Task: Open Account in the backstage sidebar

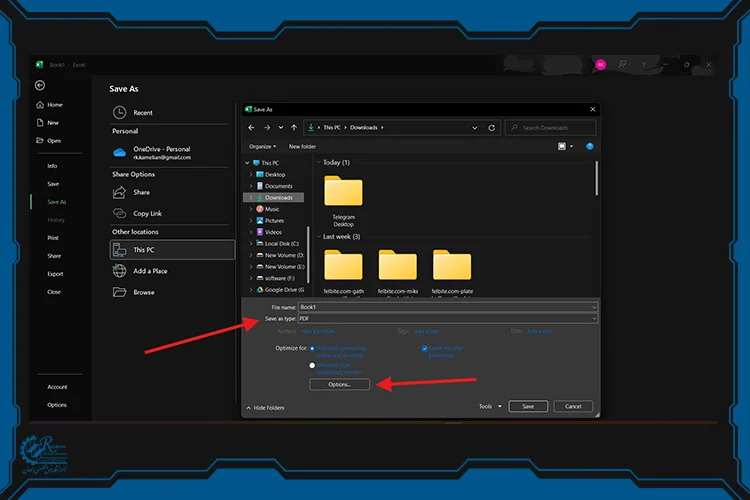Action: click(57, 387)
